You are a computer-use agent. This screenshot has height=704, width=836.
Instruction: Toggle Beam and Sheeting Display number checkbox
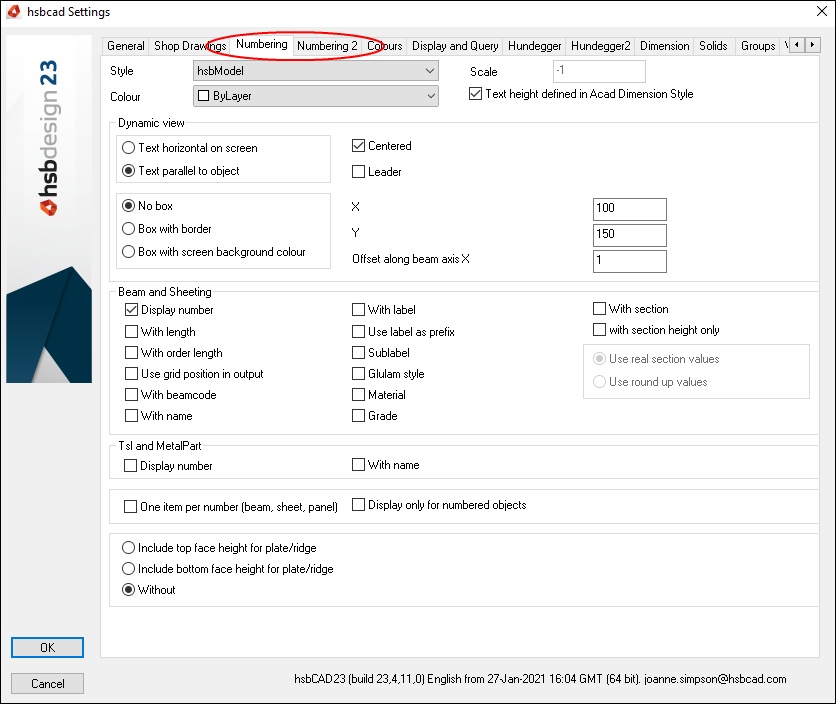coord(169,310)
